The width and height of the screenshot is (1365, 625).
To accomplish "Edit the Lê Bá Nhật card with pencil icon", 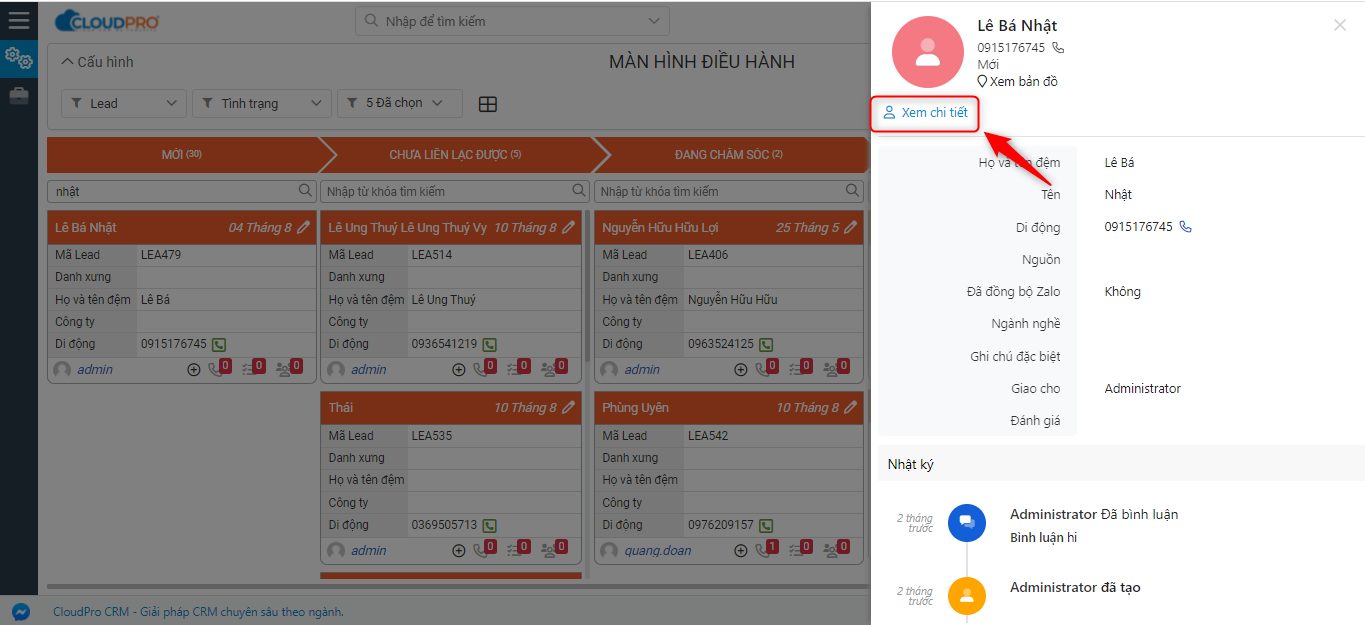I will tap(304, 227).
